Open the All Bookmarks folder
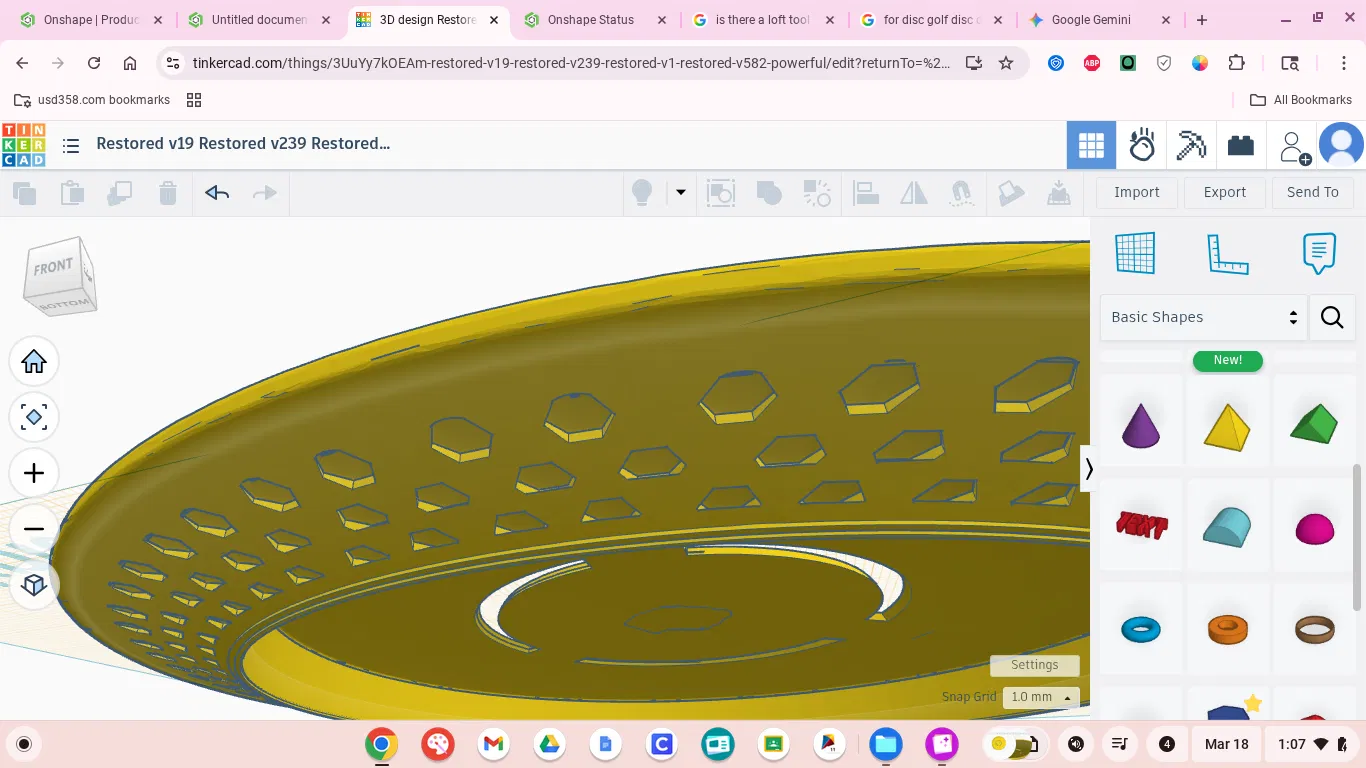The image size is (1366, 768). [x=1301, y=100]
